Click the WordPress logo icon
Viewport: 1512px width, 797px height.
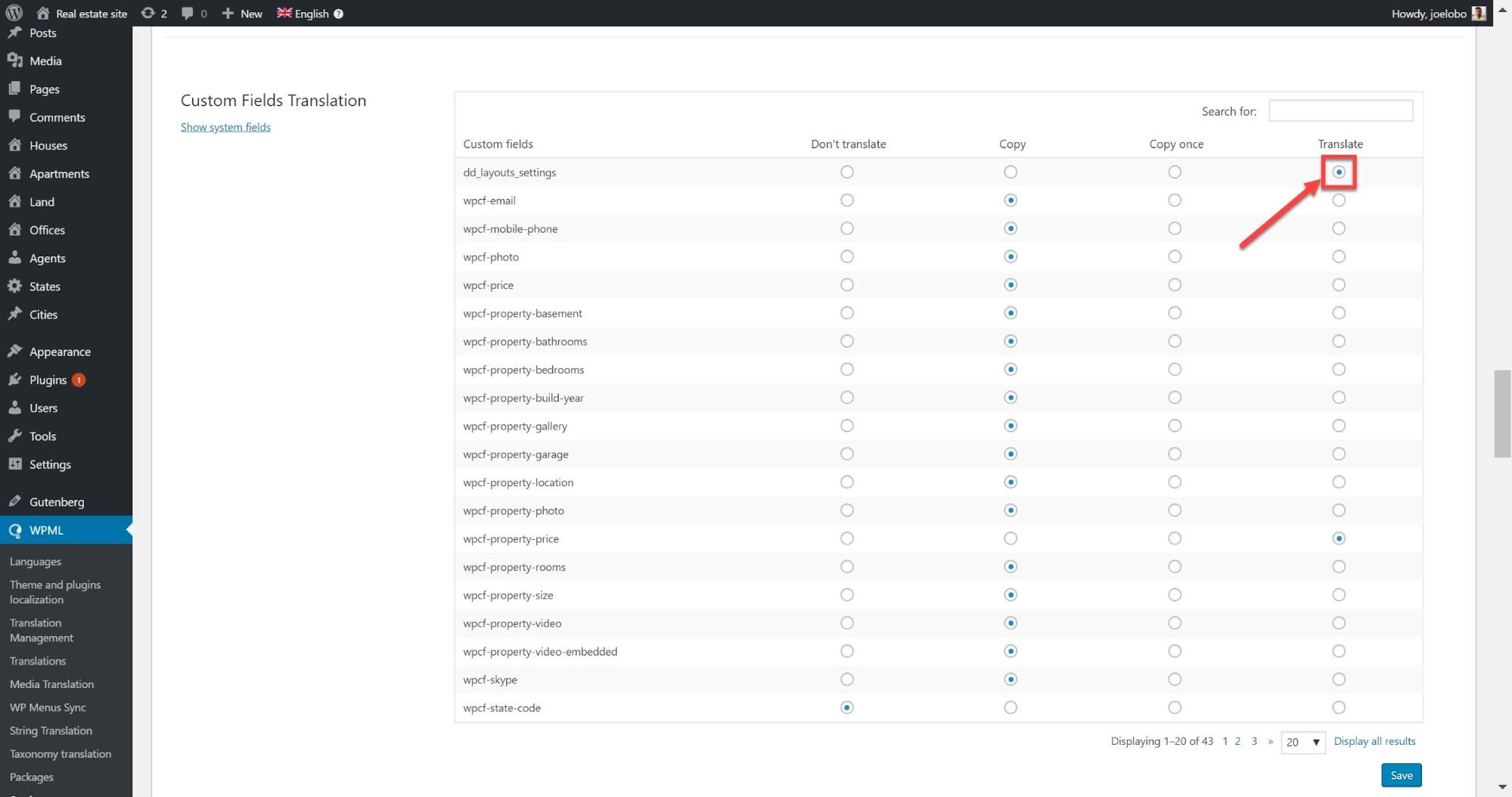click(14, 13)
